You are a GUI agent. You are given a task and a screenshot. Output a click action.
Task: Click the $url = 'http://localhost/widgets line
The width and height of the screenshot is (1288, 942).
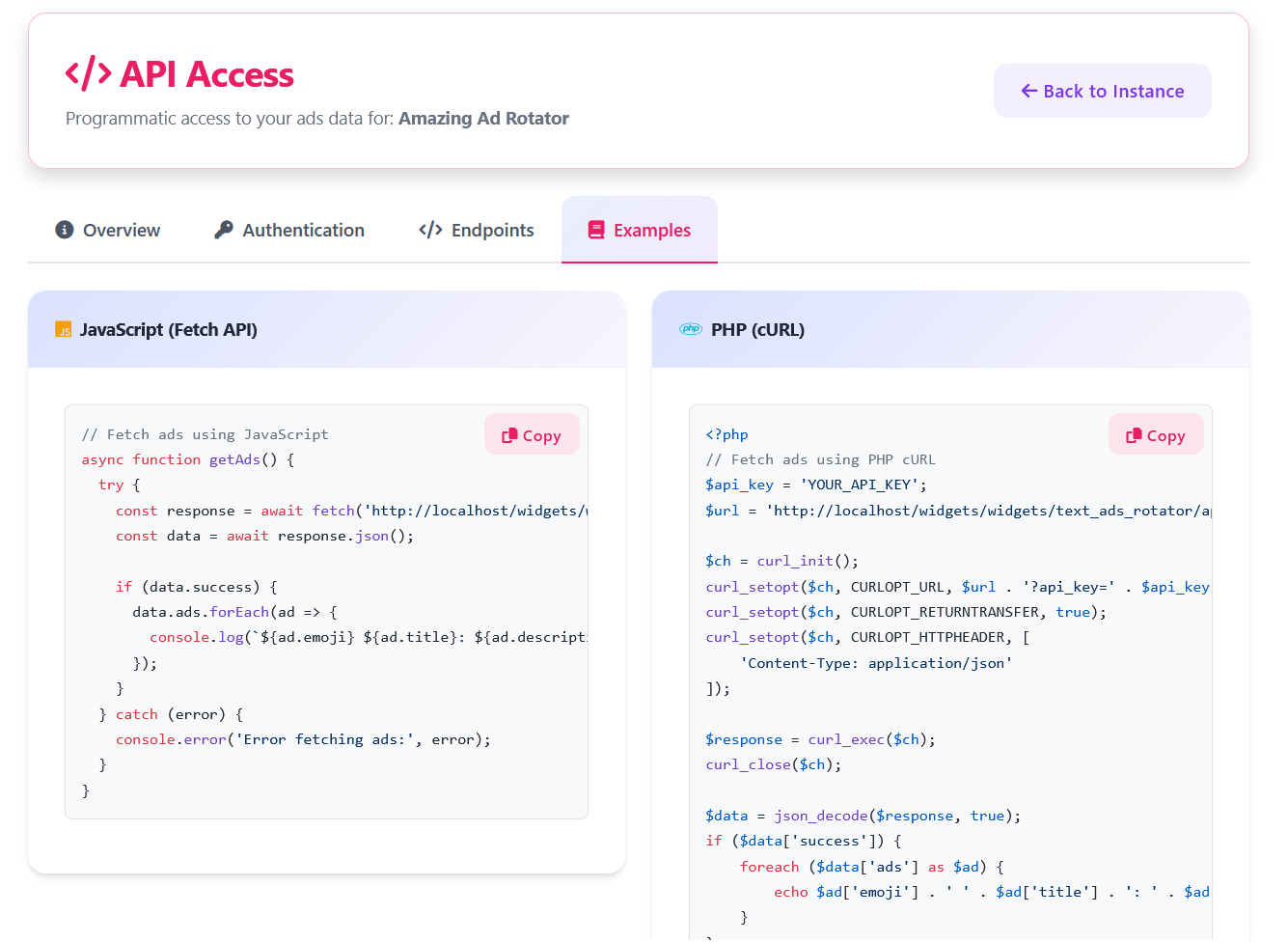click(x=958, y=511)
